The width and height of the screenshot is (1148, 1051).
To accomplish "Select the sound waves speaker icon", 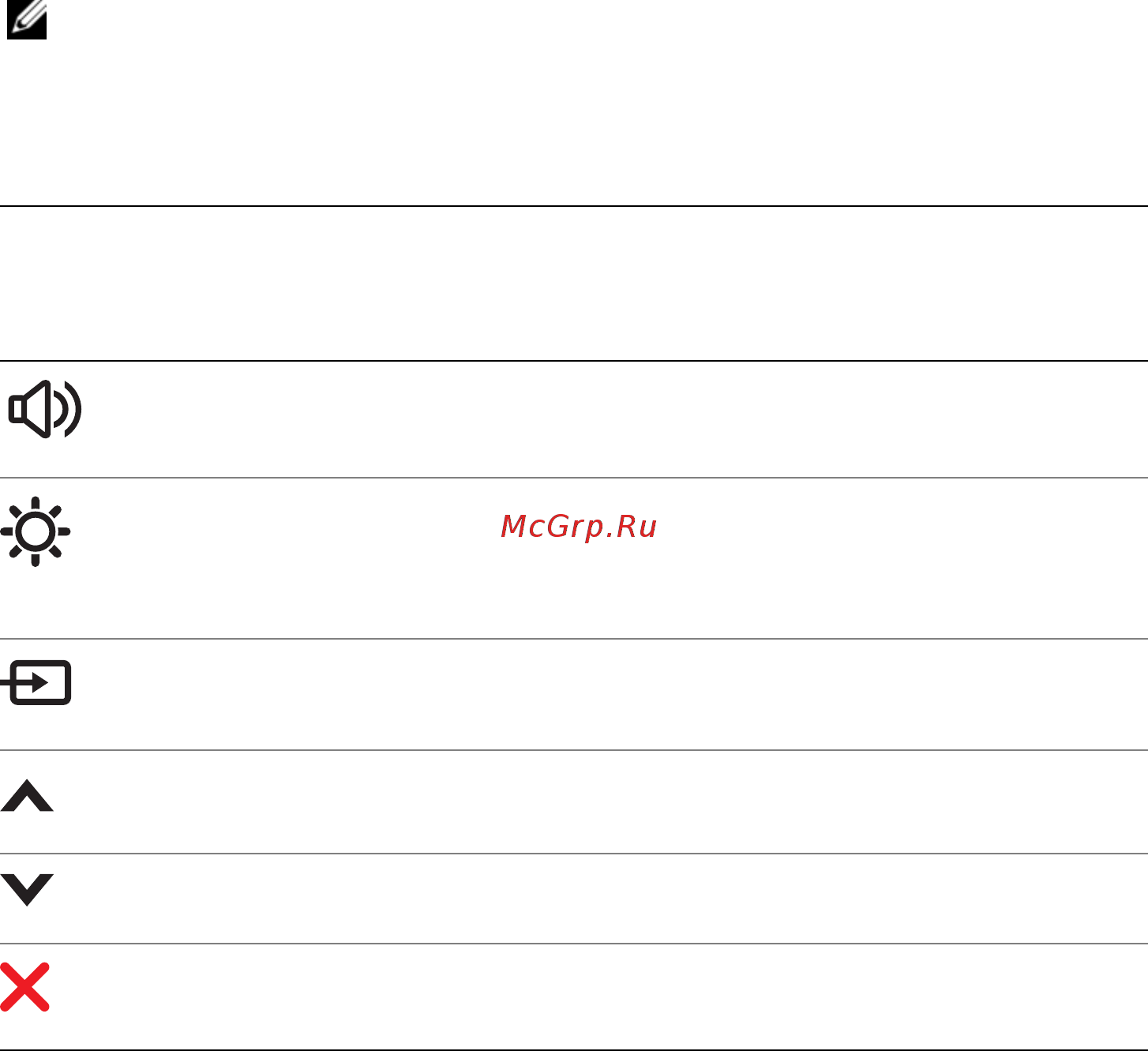I will [x=45, y=409].
